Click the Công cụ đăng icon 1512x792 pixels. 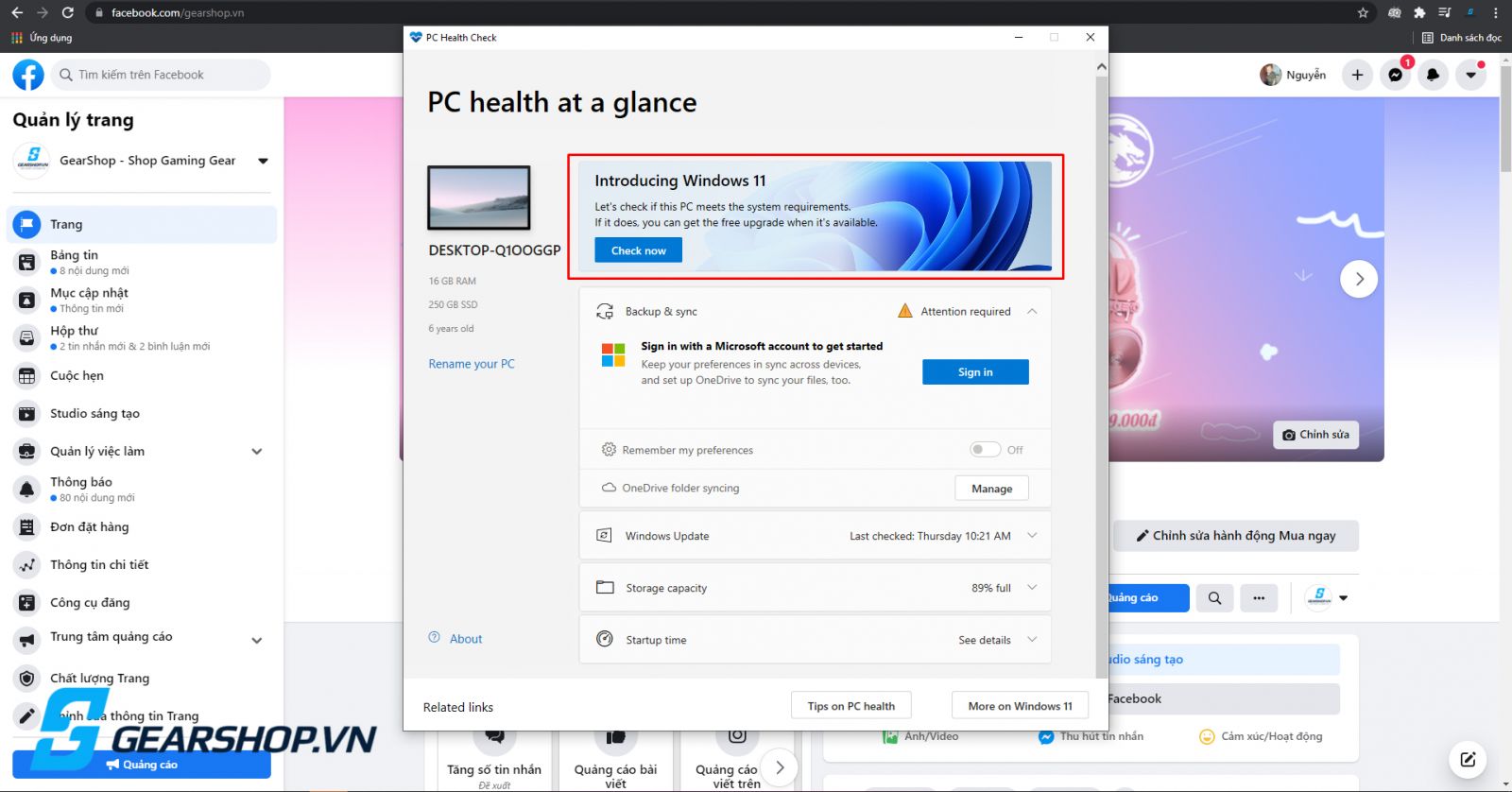[x=27, y=602]
